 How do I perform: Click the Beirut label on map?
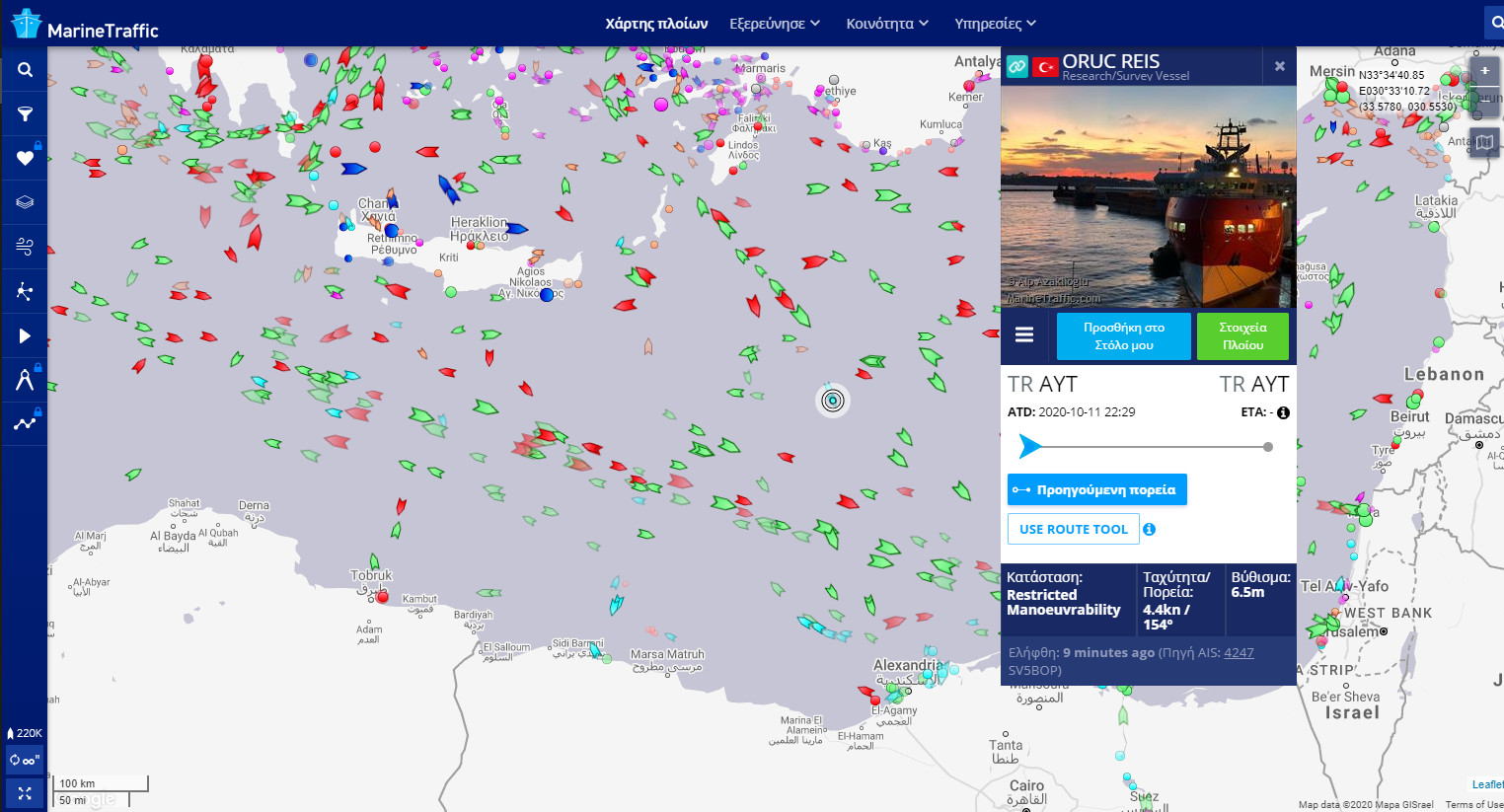[x=1410, y=416]
